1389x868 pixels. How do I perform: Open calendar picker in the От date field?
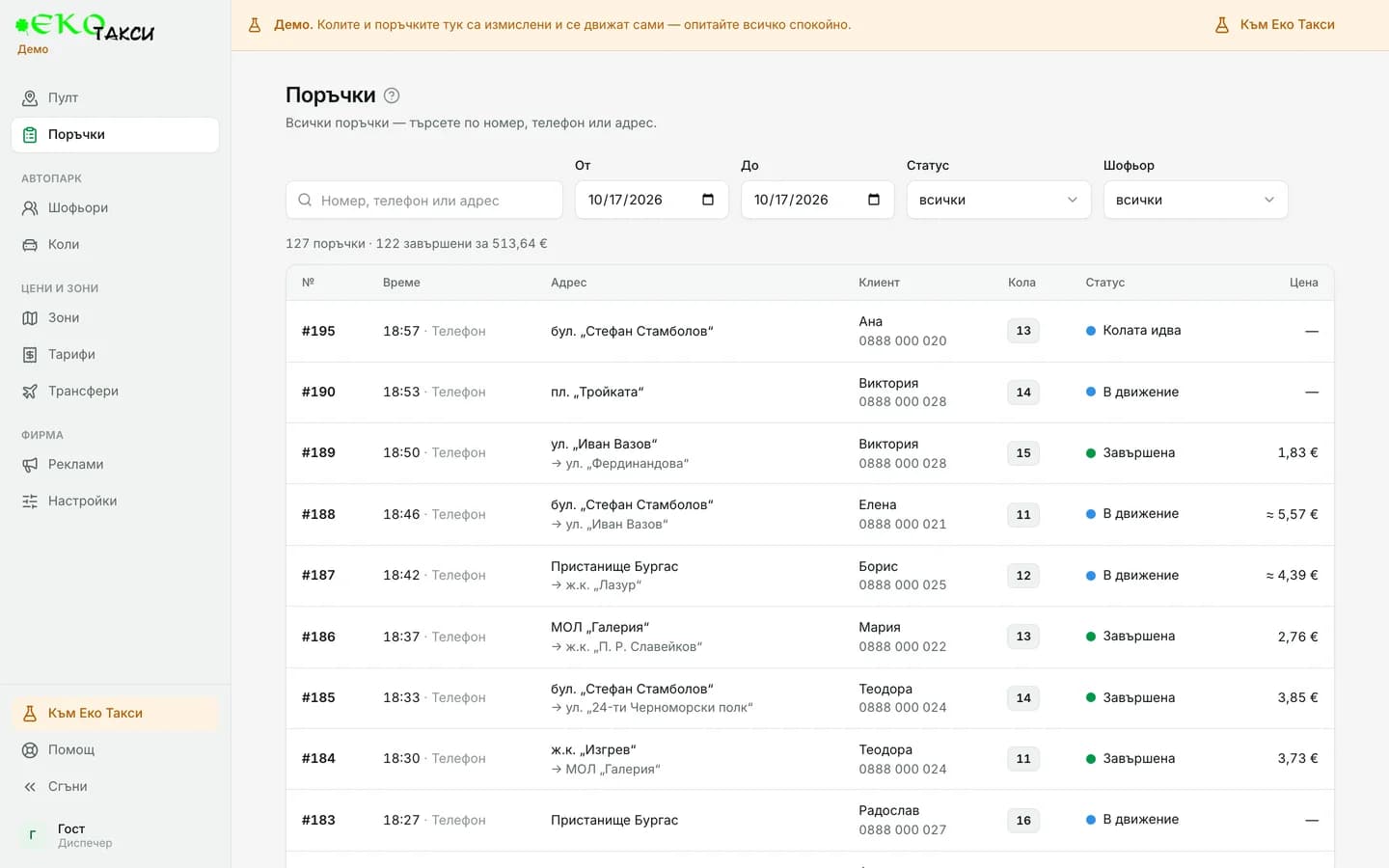(708, 200)
